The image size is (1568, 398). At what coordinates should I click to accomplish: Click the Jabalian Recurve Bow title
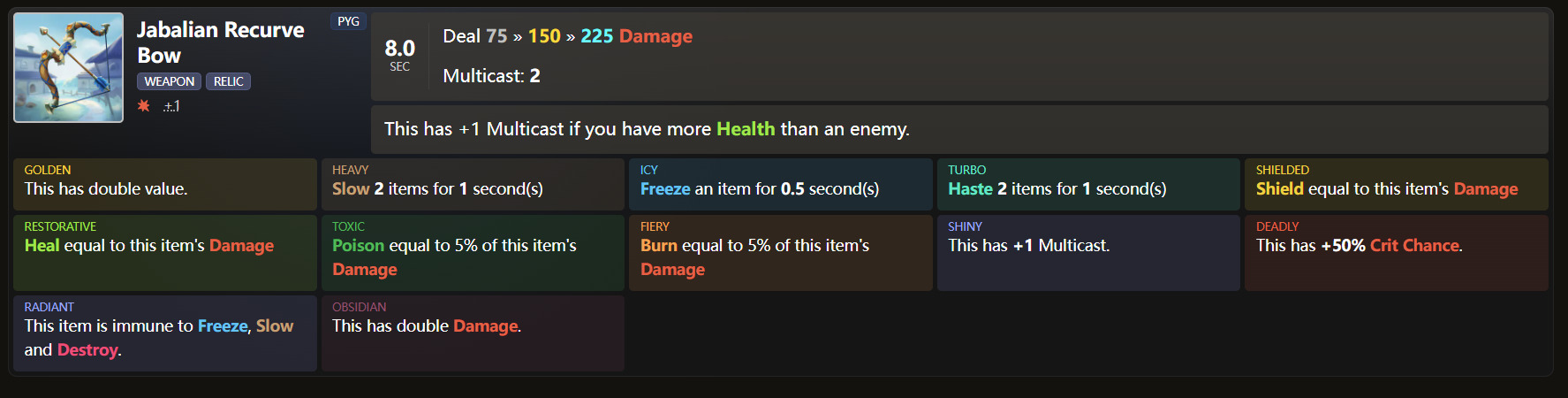221,42
